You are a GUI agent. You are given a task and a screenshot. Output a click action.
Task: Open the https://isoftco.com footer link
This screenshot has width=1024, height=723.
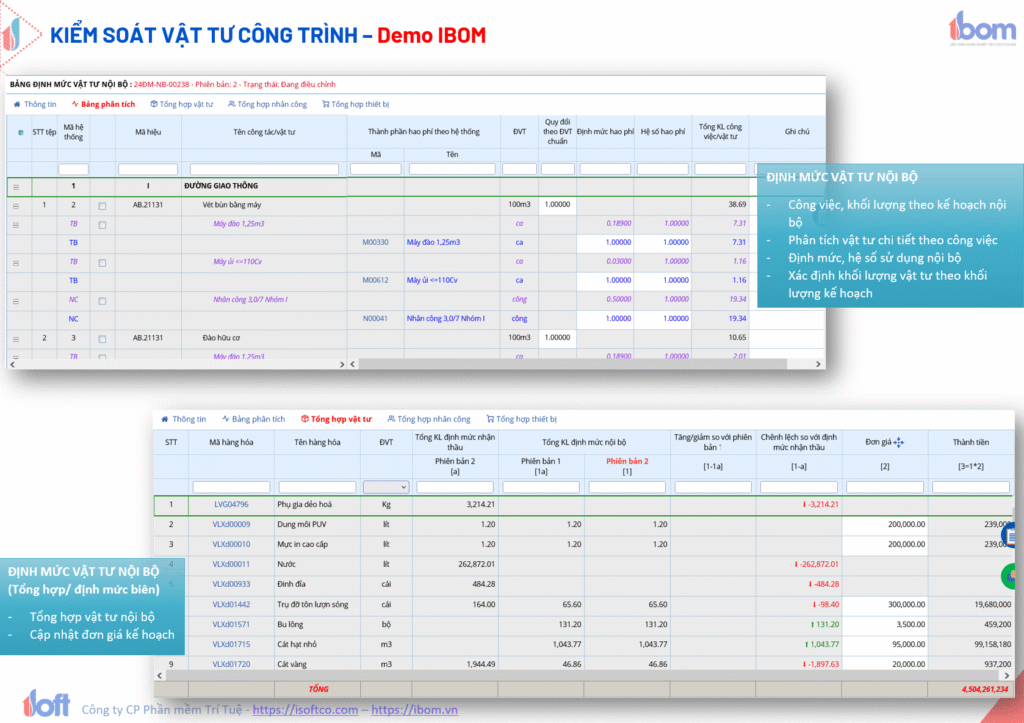coord(304,710)
